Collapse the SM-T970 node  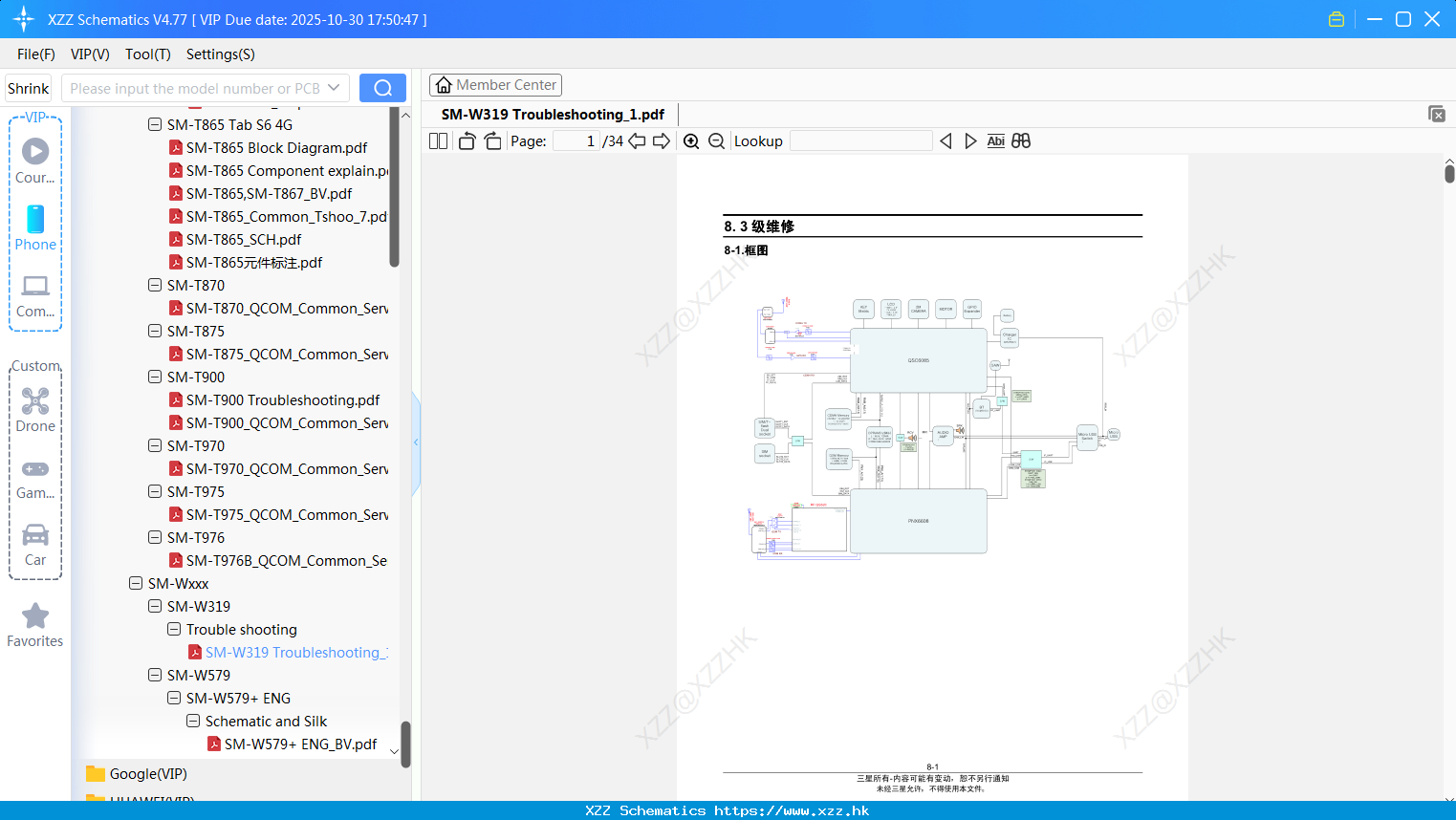(155, 445)
